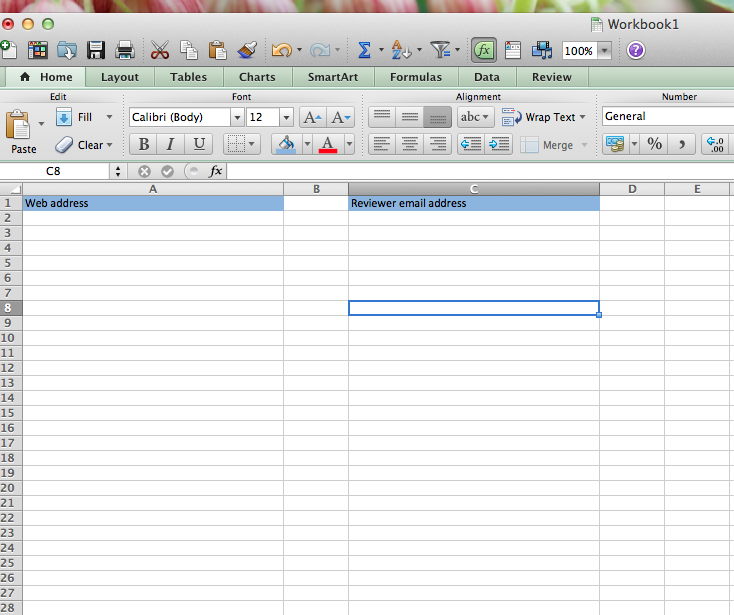Switch to the Formulas tab
This screenshot has height=615, width=734.
[x=416, y=77]
